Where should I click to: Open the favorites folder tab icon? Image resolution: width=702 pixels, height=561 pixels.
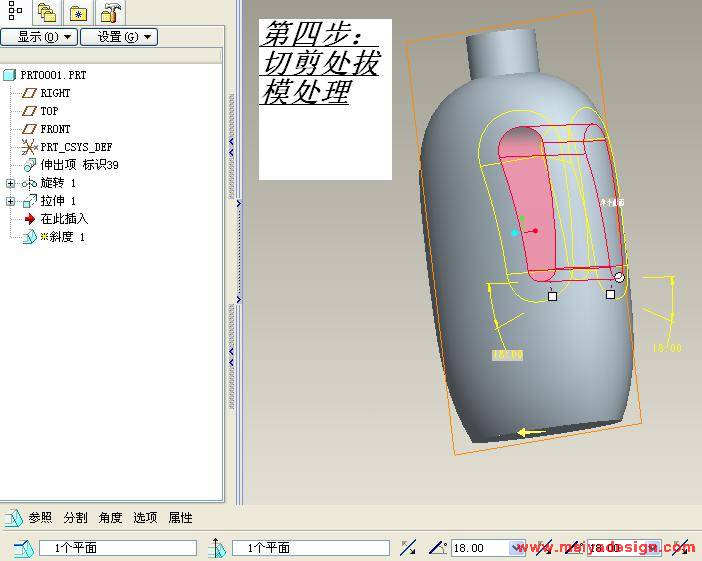78,12
